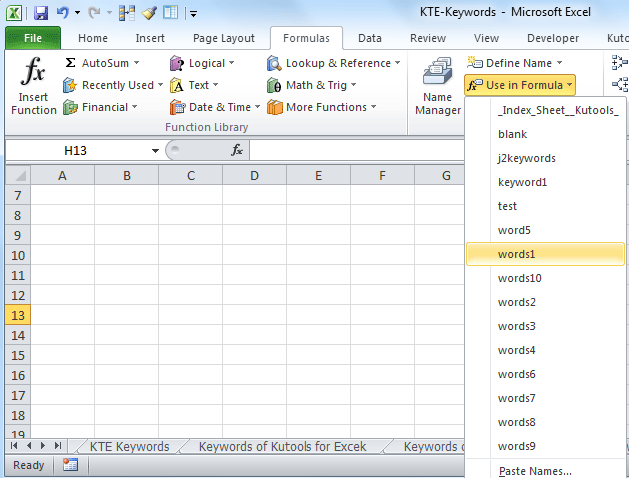The width and height of the screenshot is (630, 481).
Task: Choose j2keywords from the names list
Action: tap(545, 158)
